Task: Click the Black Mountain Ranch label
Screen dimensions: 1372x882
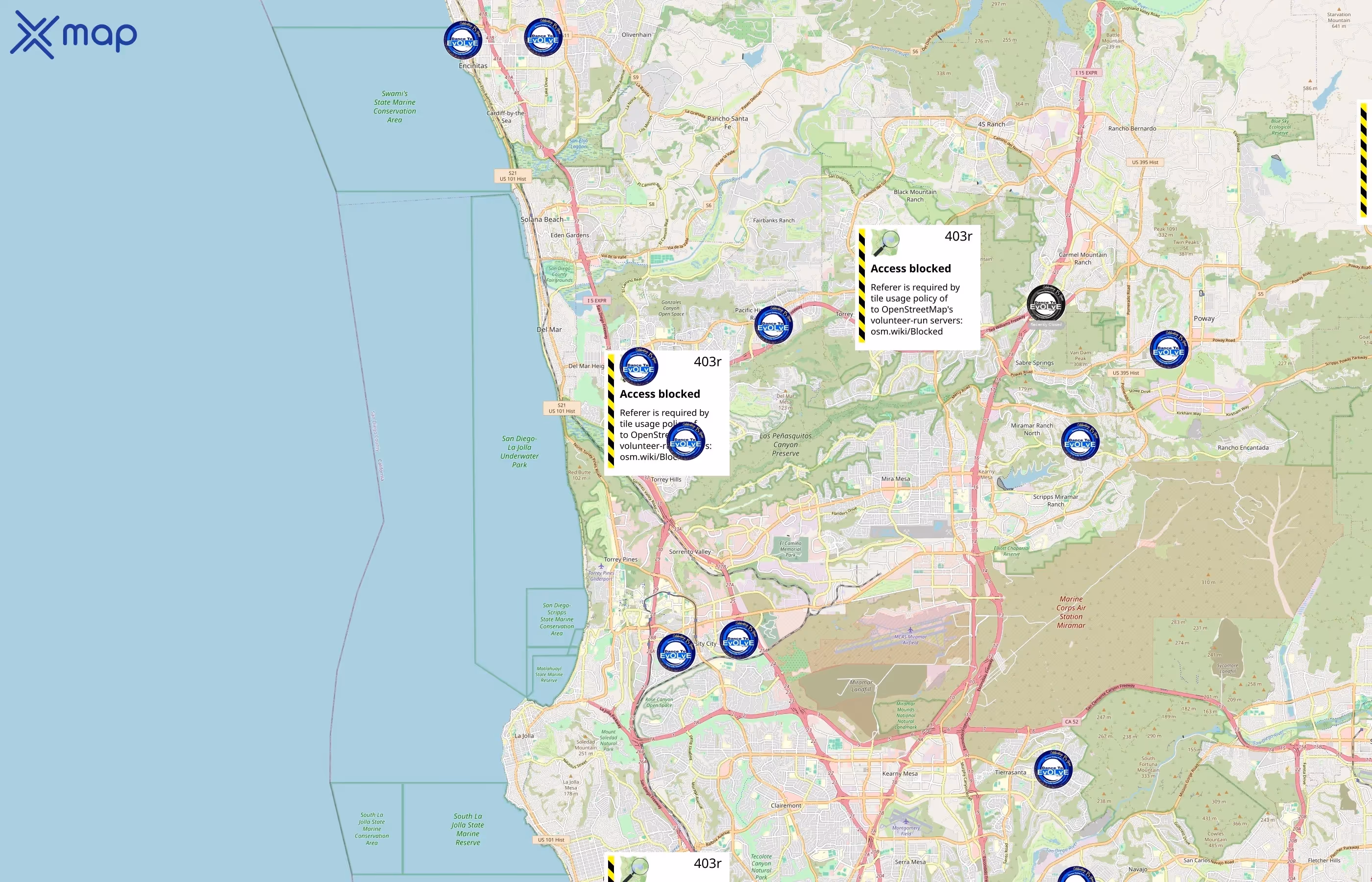Action: point(915,196)
